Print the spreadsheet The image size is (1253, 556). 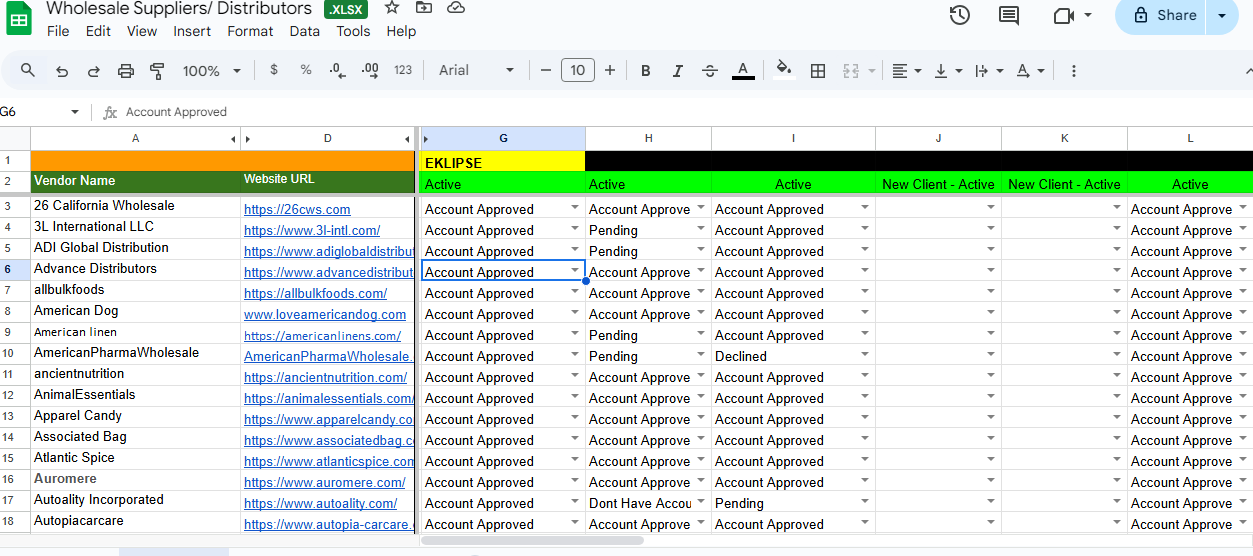(126, 70)
